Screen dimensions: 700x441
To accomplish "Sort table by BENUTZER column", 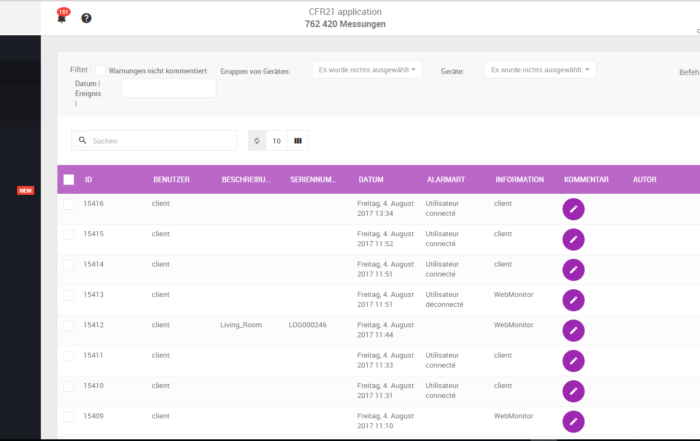I will coord(171,179).
